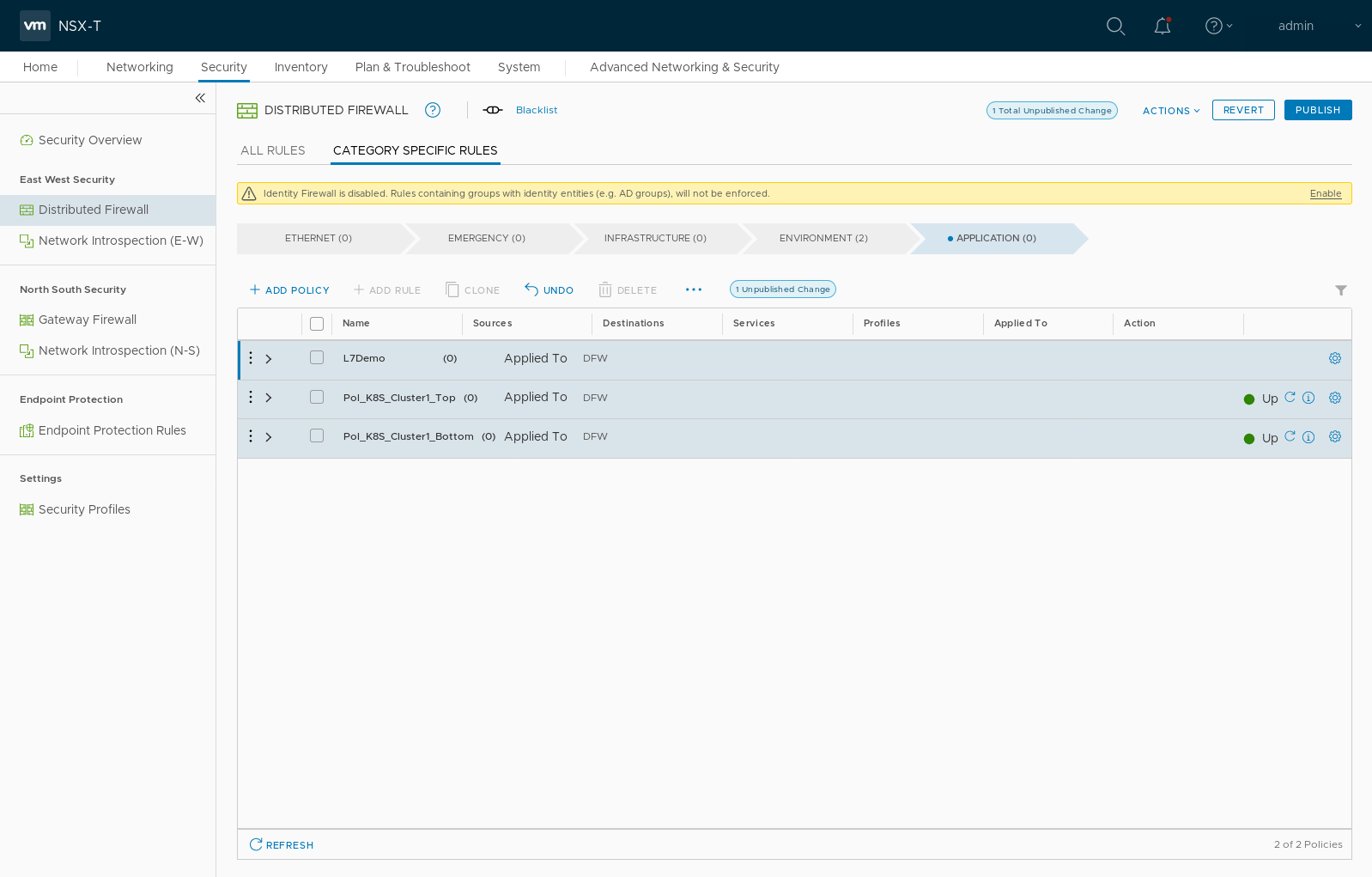This screenshot has width=1372, height=877.
Task: Click the 1 Unpublished Change badge
Action: (783, 289)
